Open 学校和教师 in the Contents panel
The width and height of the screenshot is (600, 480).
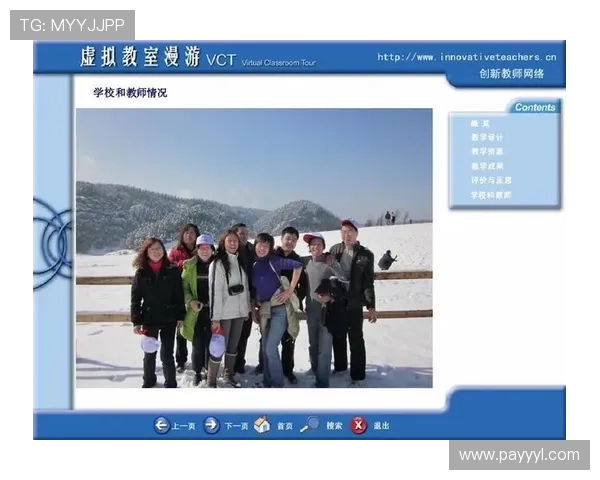coord(491,195)
